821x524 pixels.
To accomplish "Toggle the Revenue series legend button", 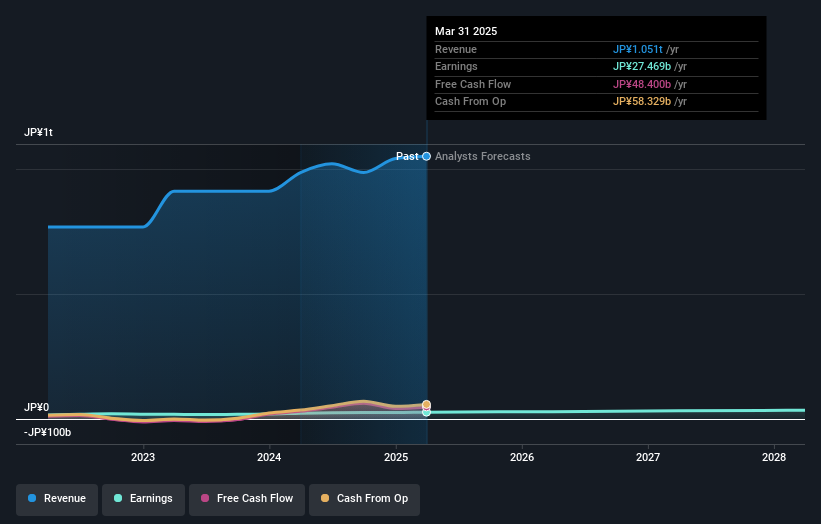I will (57, 499).
